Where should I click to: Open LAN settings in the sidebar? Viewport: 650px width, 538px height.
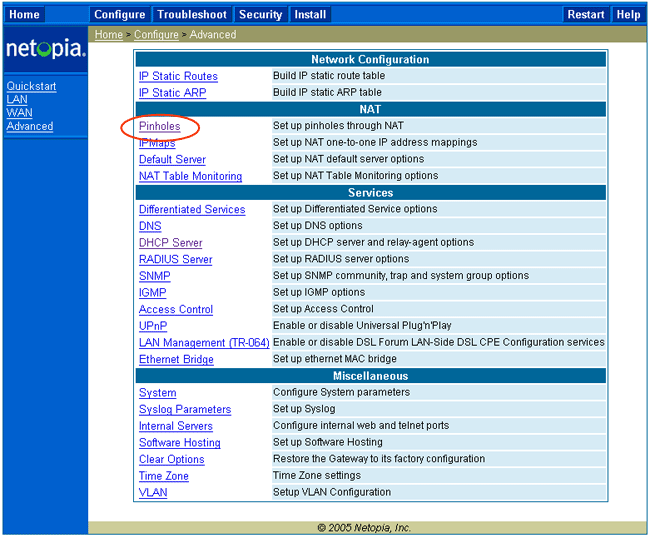[x=17, y=99]
